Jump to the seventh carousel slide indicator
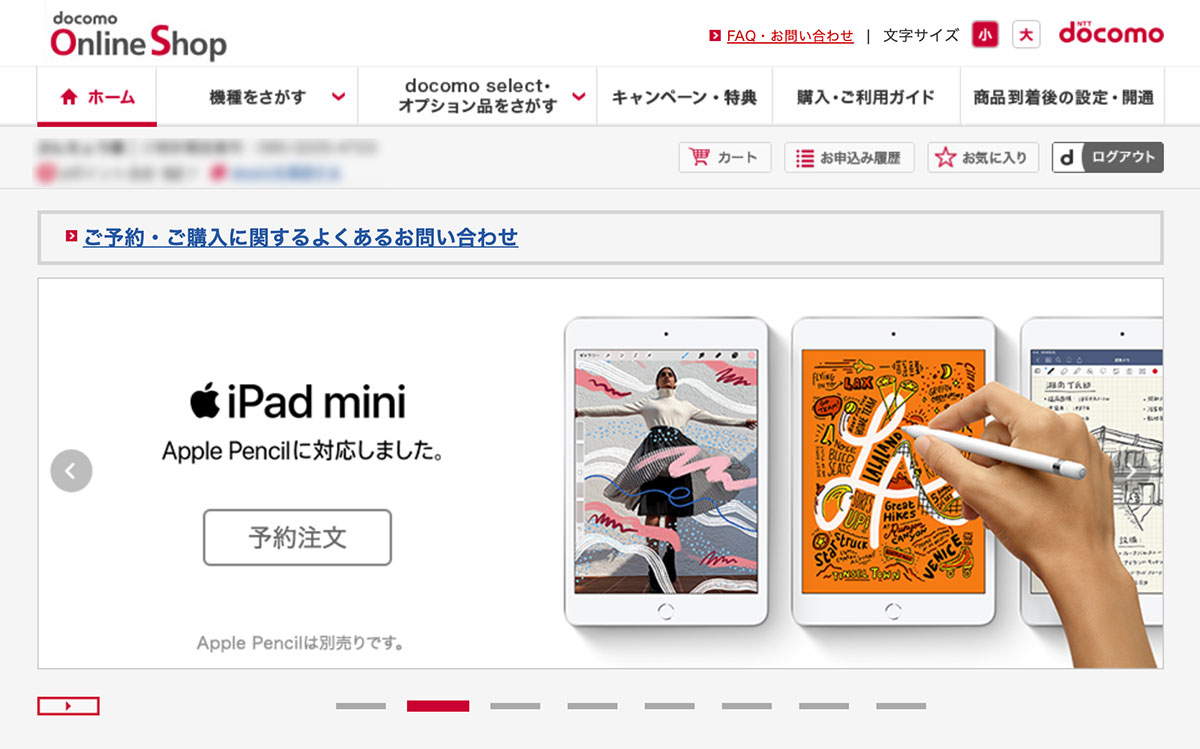Screen dimensions: 1200x749 pyautogui.click(x=824, y=706)
